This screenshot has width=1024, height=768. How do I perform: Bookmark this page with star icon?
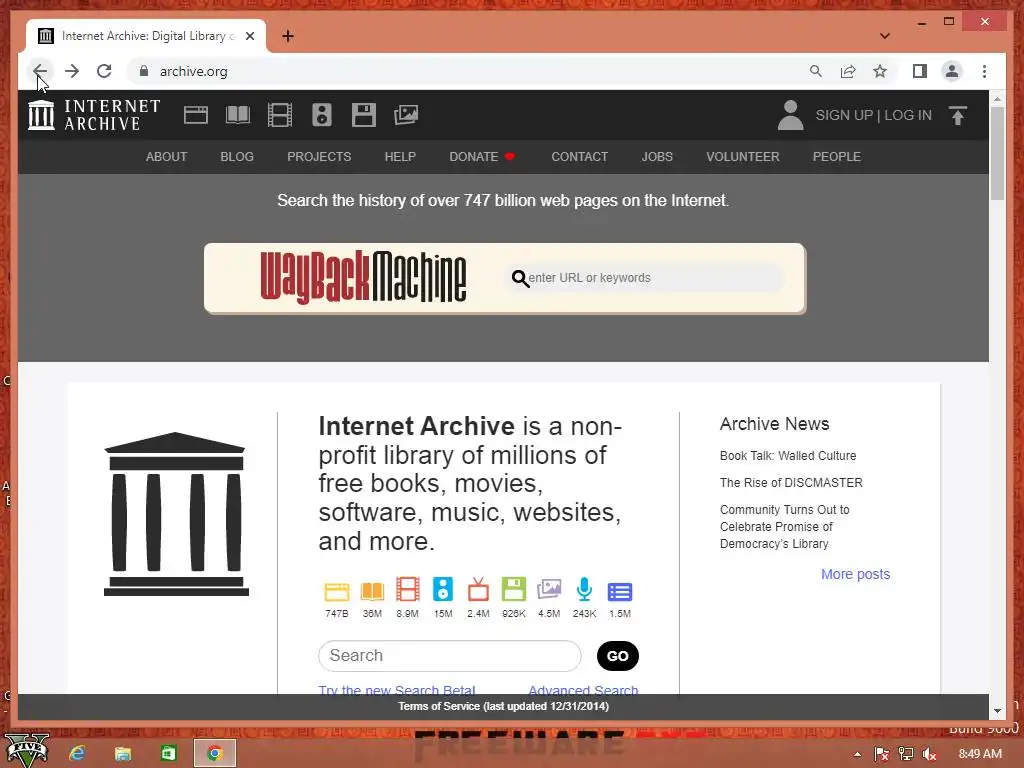[x=880, y=71]
